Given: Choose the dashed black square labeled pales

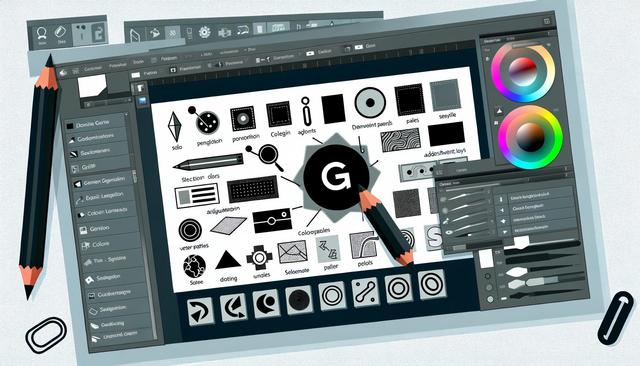Looking at the screenshot, I should 409,100.
